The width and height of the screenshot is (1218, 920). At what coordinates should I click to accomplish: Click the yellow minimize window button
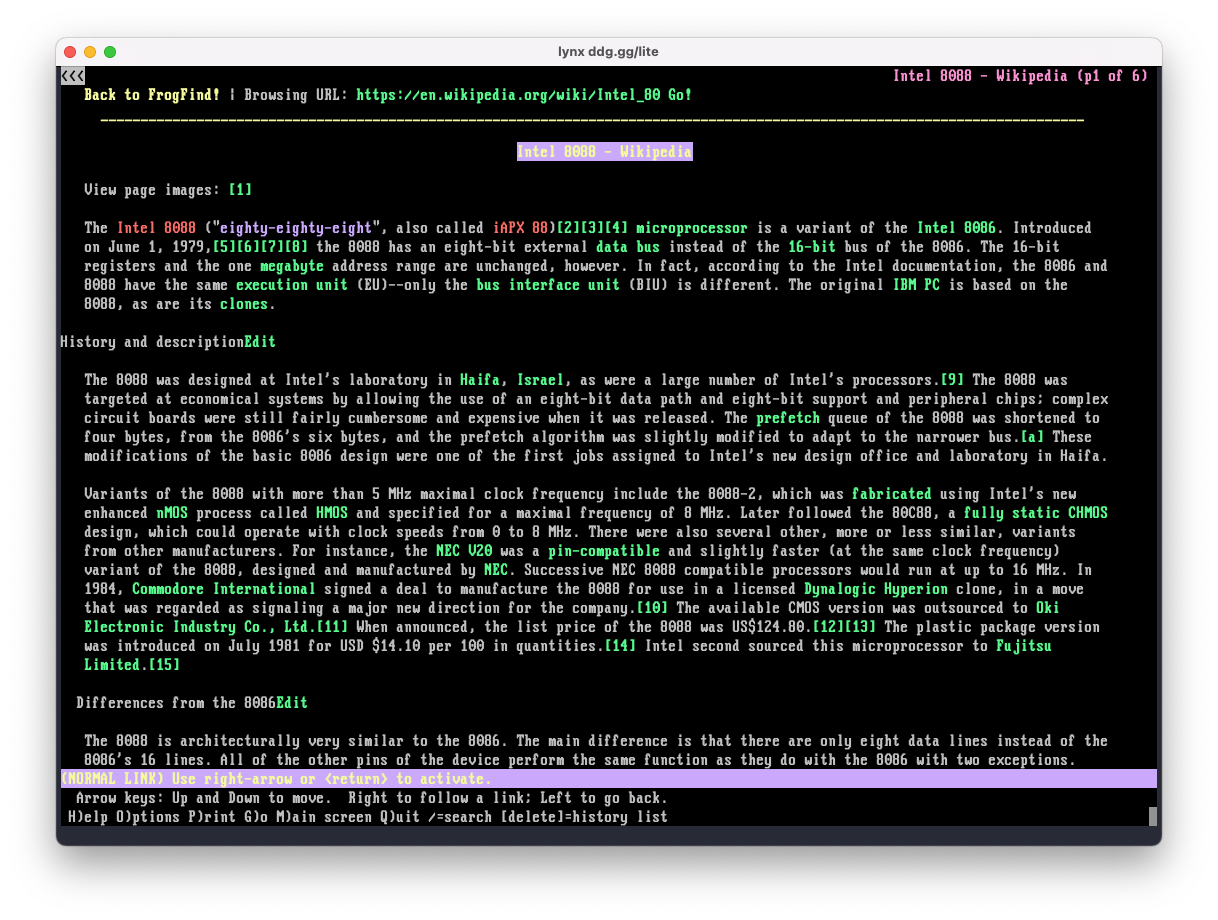click(90, 52)
